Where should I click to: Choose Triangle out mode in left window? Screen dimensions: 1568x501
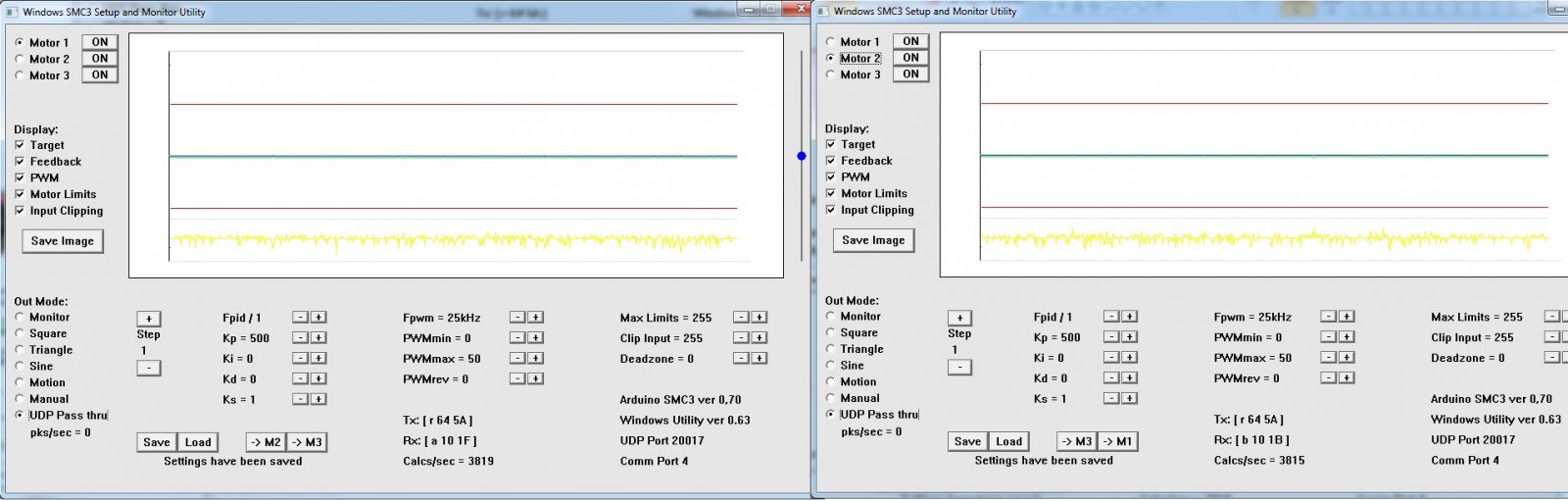(20, 350)
